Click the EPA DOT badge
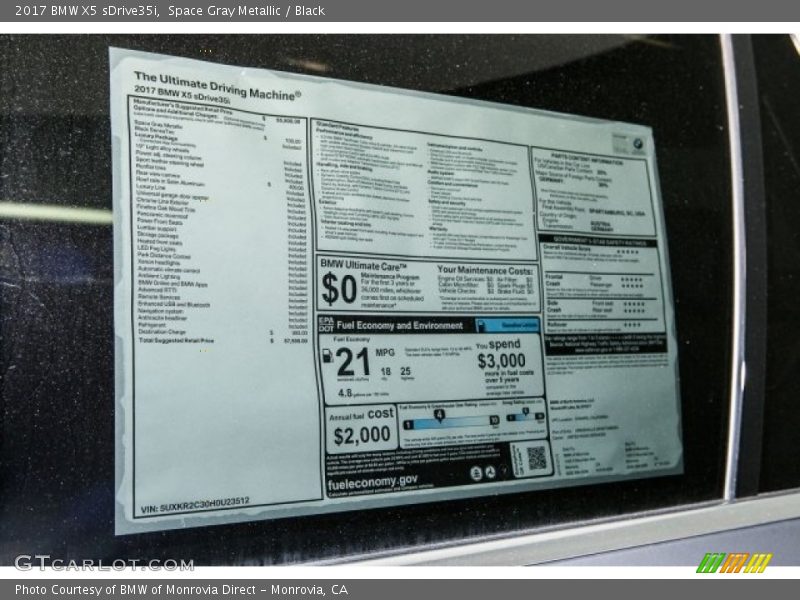The width and height of the screenshot is (800, 600). click(x=326, y=324)
